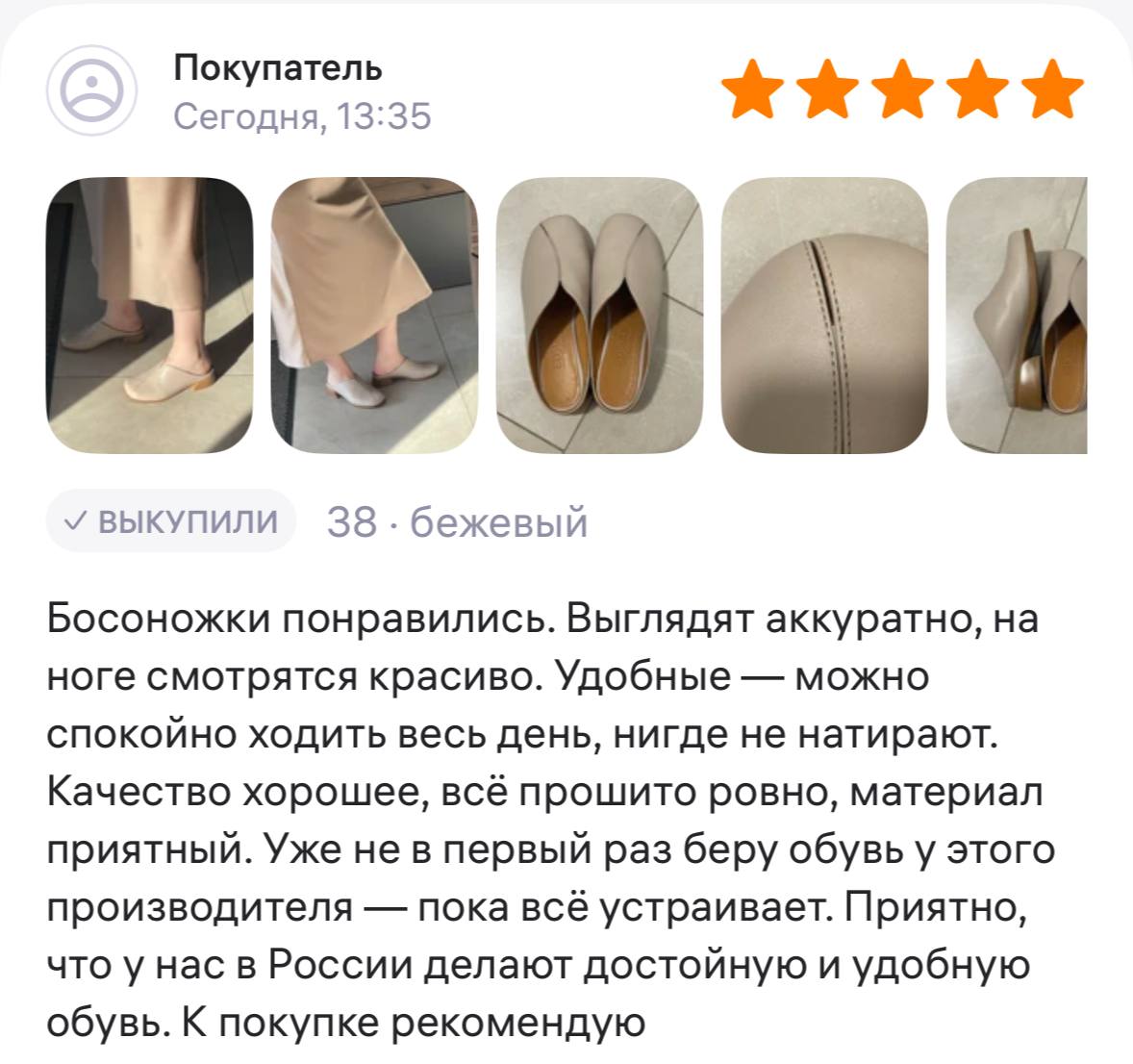Click the бежевый color label
1133x1064 pixels.
(x=498, y=521)
